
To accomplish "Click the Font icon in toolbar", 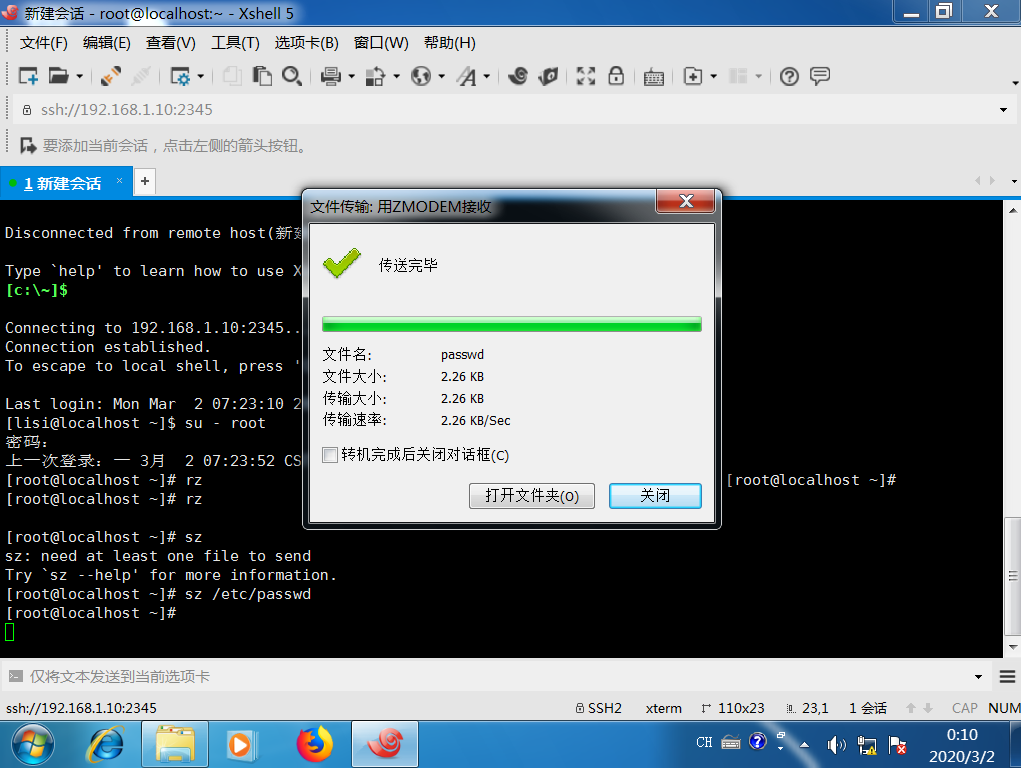I will (466, 76).
